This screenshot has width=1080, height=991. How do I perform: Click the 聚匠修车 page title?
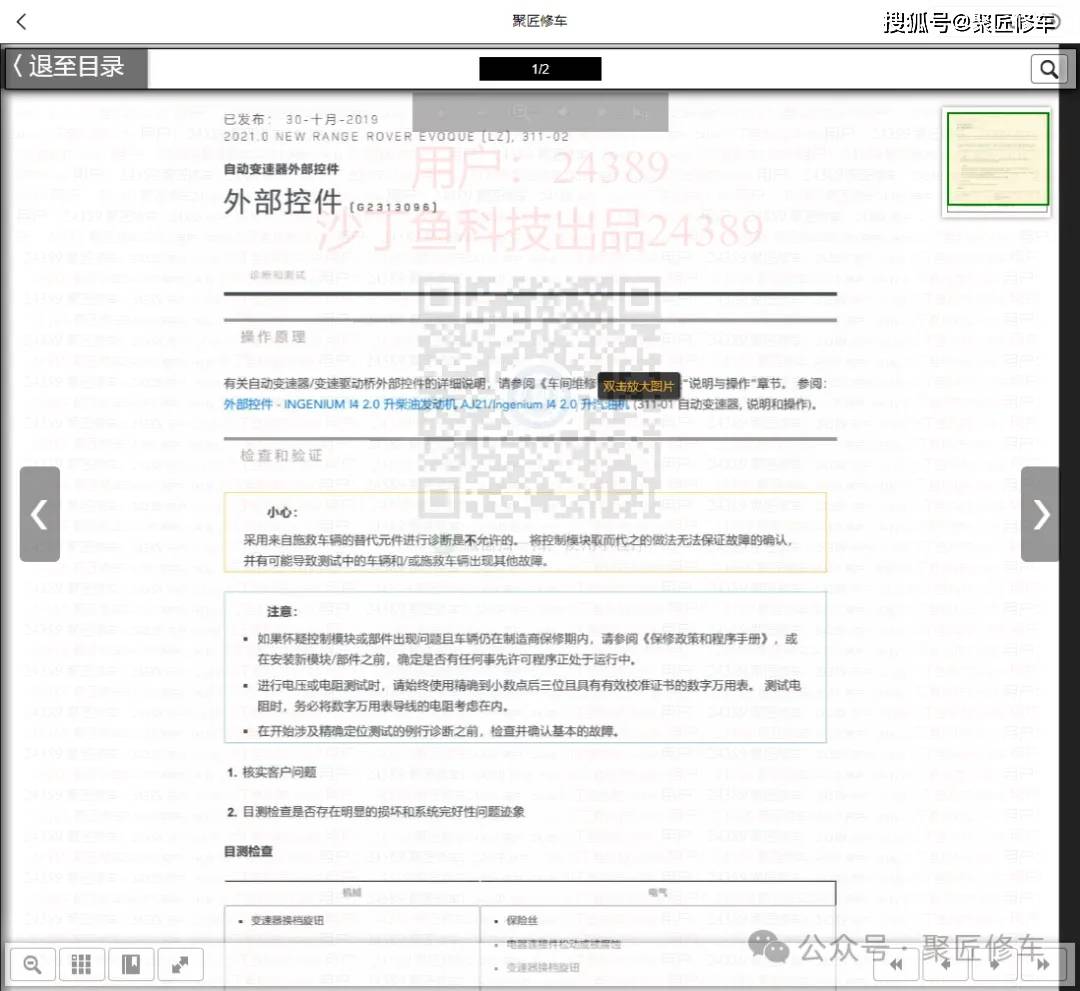539,21
